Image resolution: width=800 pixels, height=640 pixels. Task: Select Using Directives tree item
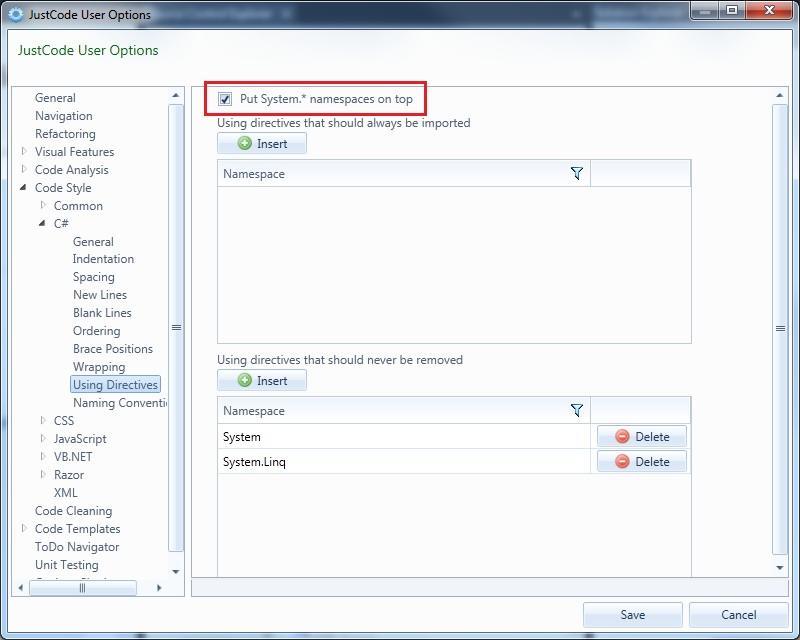[x=115, y=385]
